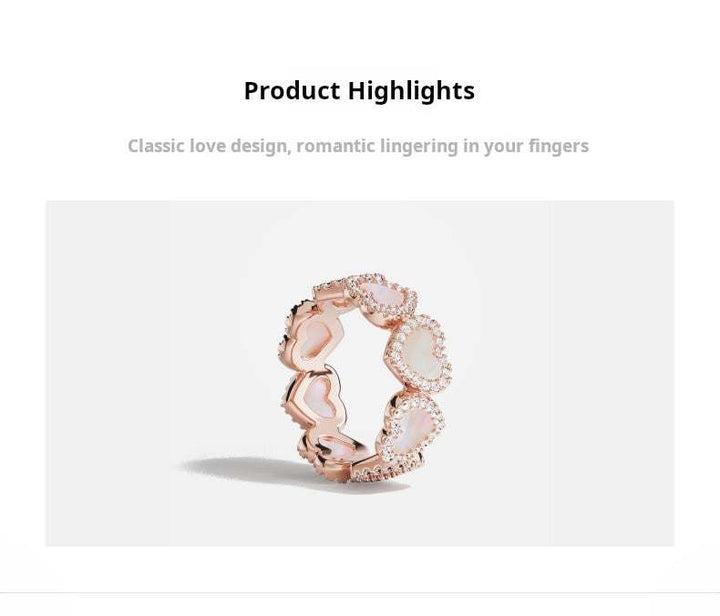The height and width of the screenshot is (616, 720).
Task: Click the Product Highlights heading
Action: coord(359,91)
